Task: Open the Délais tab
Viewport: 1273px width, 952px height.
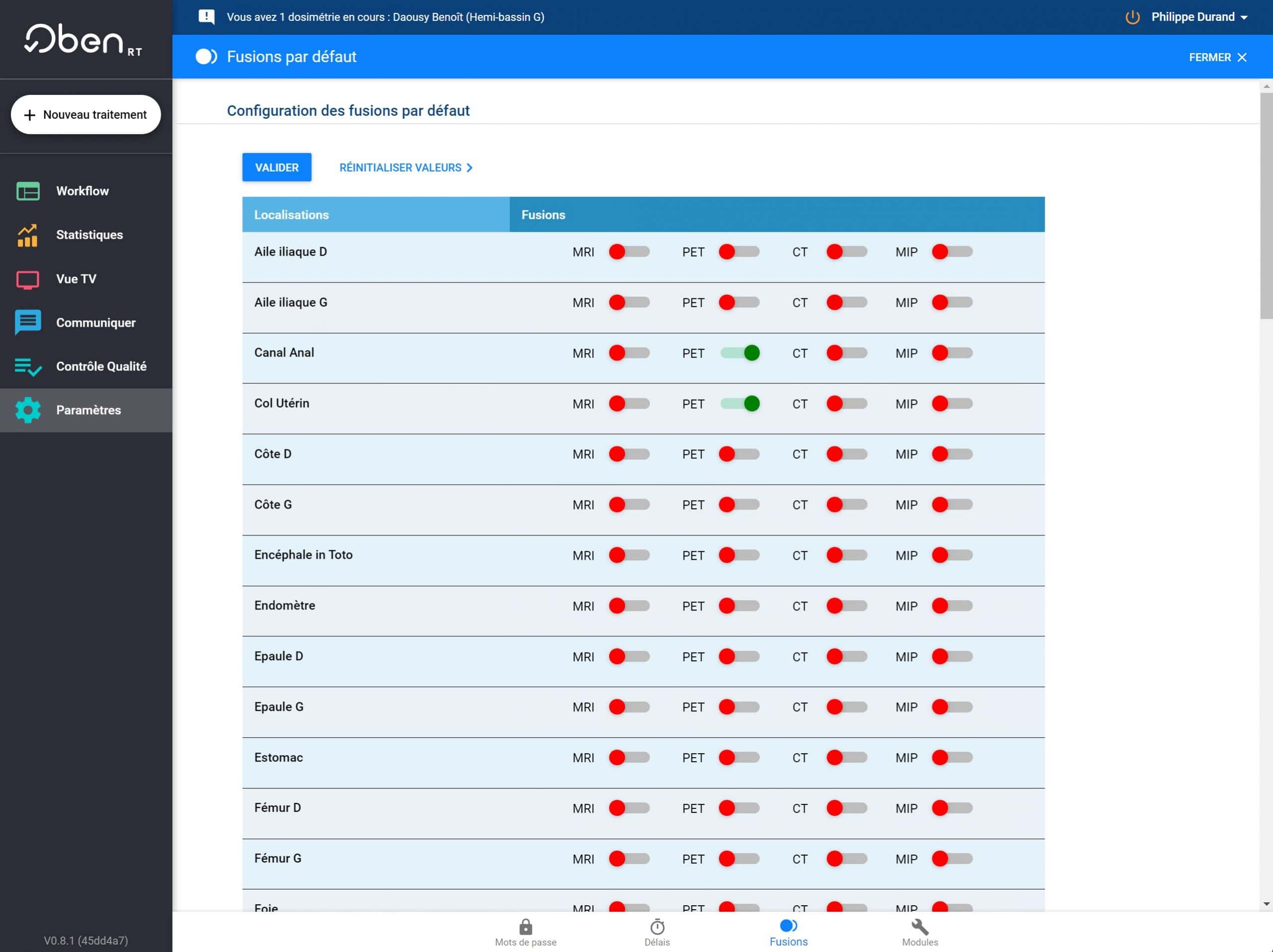Action: coord(657,933)
